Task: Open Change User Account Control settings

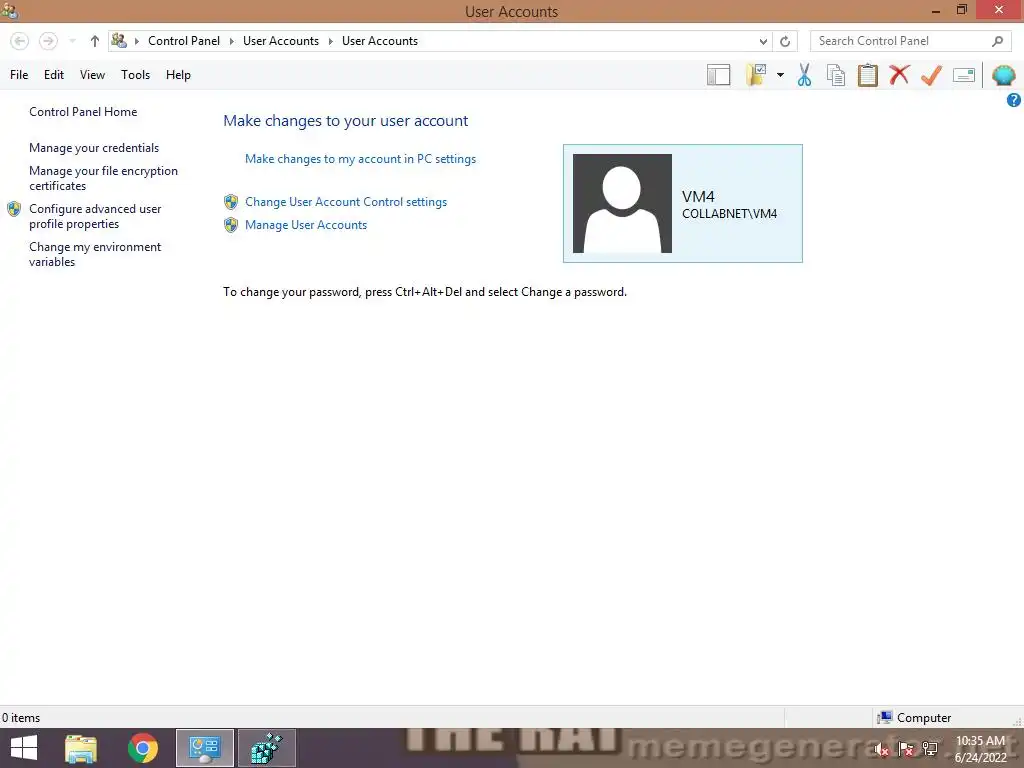Action: coord(345,202)
